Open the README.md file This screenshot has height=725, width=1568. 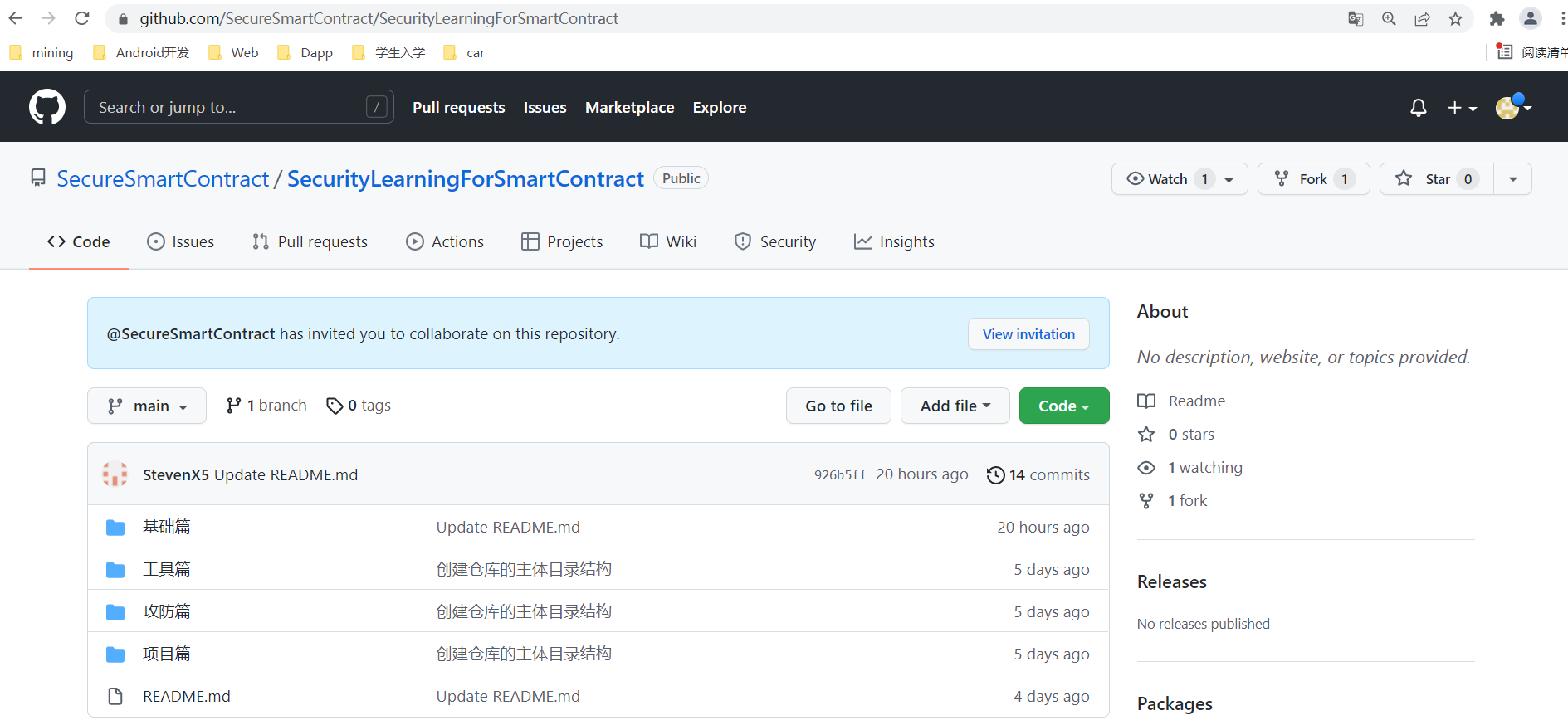tap(187, 696)
